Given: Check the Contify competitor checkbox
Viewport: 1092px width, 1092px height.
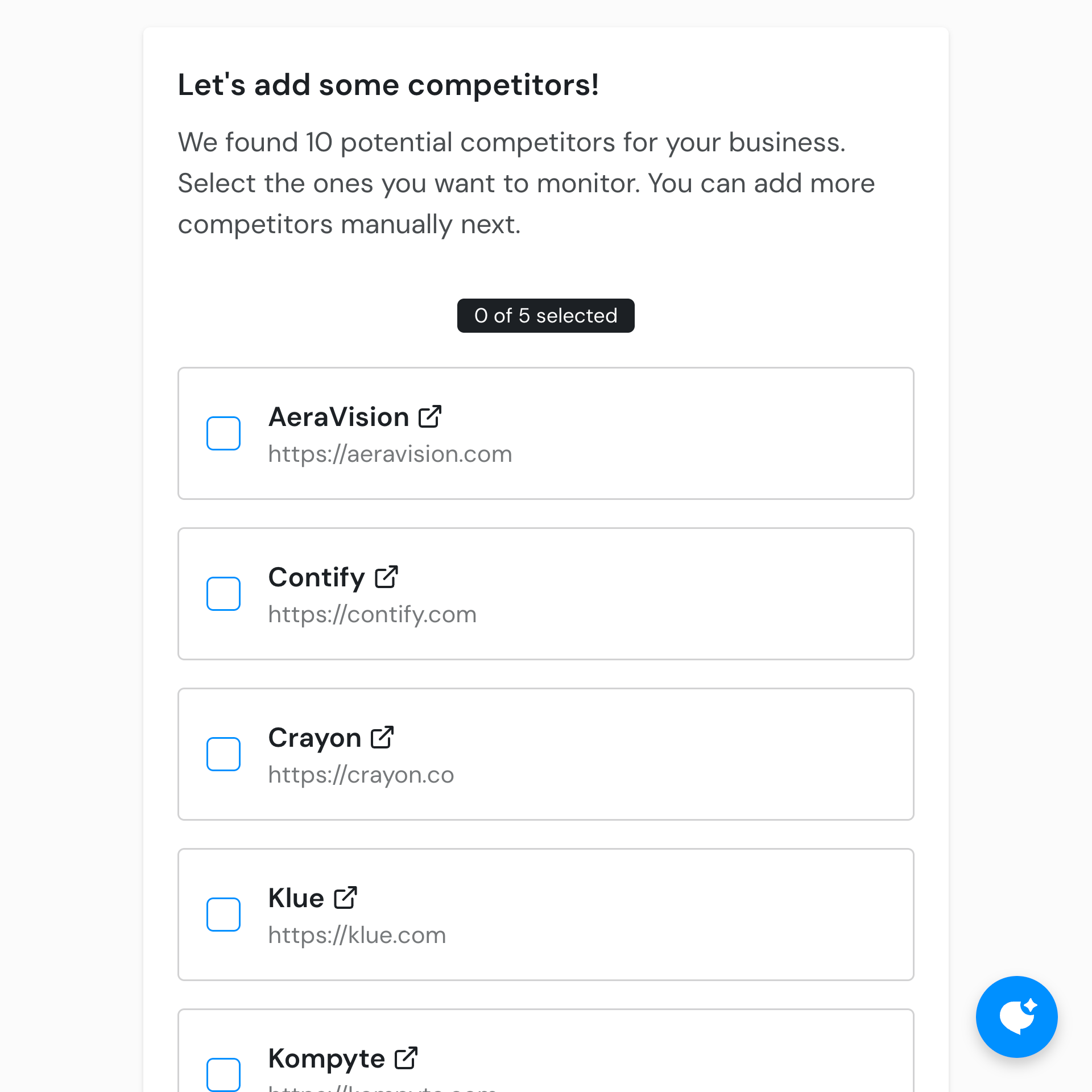Looking at the screenshot, I should [x=224, y=593].
